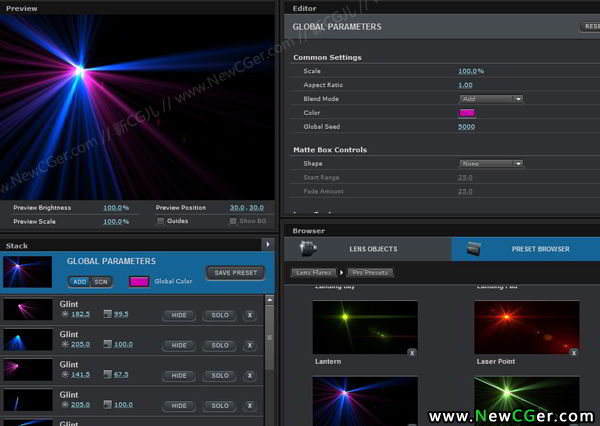This screenshot has height=426, width=600.
Task: Click the Stack scrollbar up arrow
Action: point(269,300)
